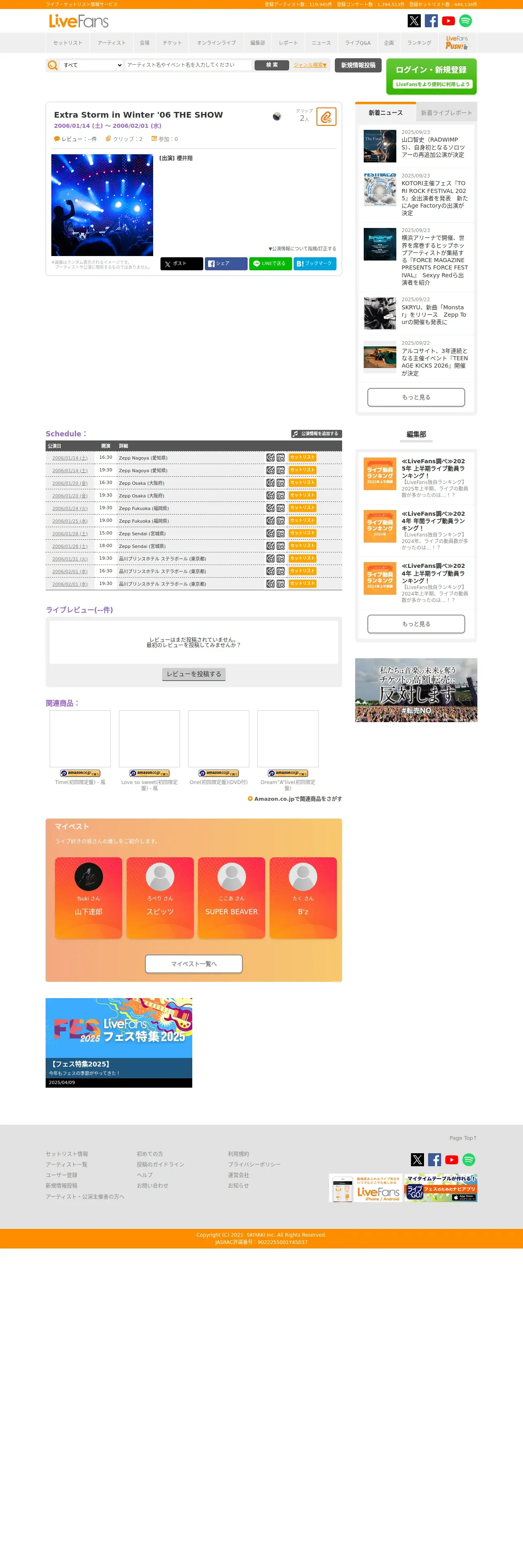The image size is (523, 1568).
Task: Click the clip user avatar icon
Action: point(277,116)
